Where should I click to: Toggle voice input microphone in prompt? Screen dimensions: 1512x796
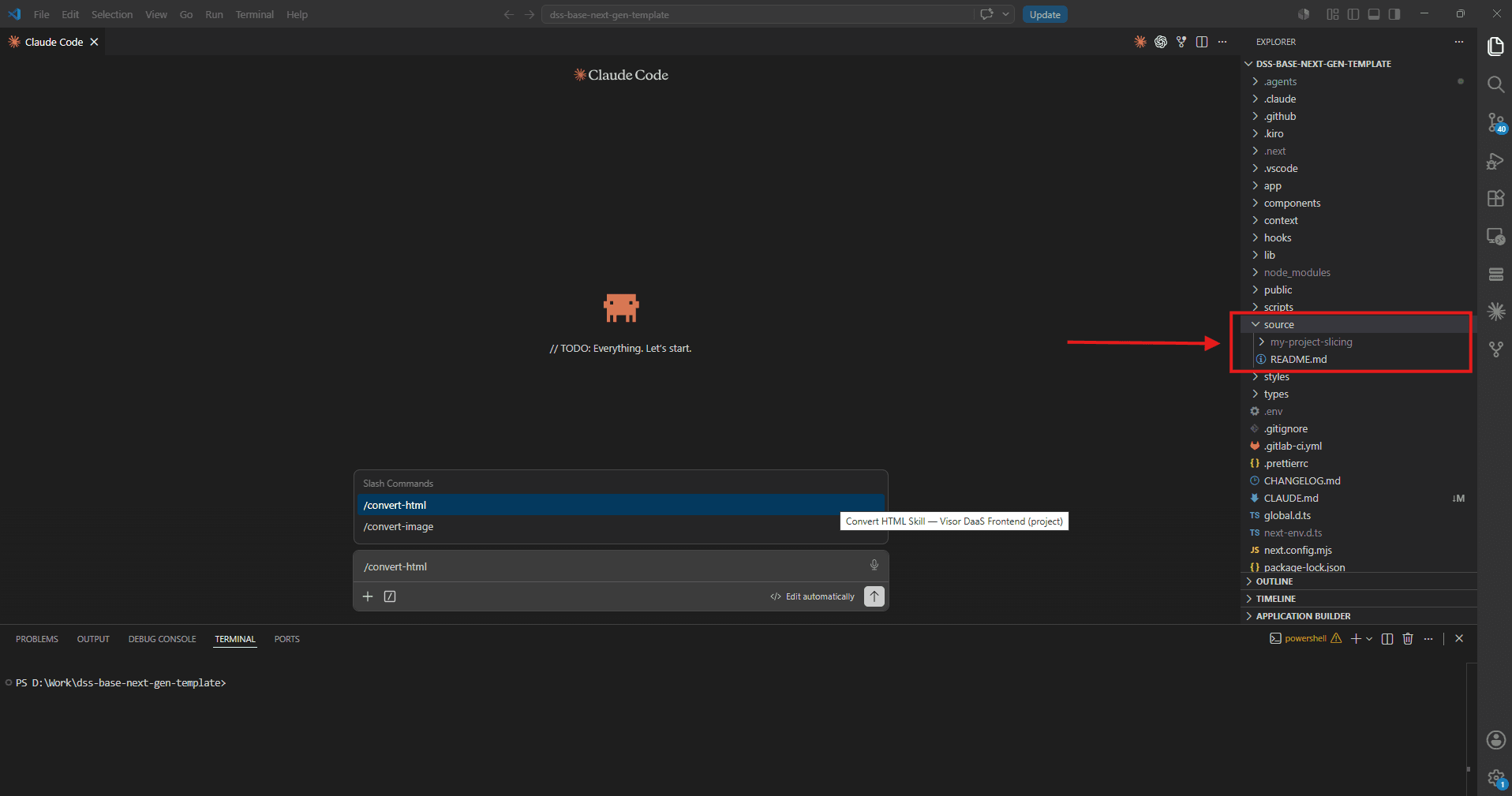coord(874,565)
